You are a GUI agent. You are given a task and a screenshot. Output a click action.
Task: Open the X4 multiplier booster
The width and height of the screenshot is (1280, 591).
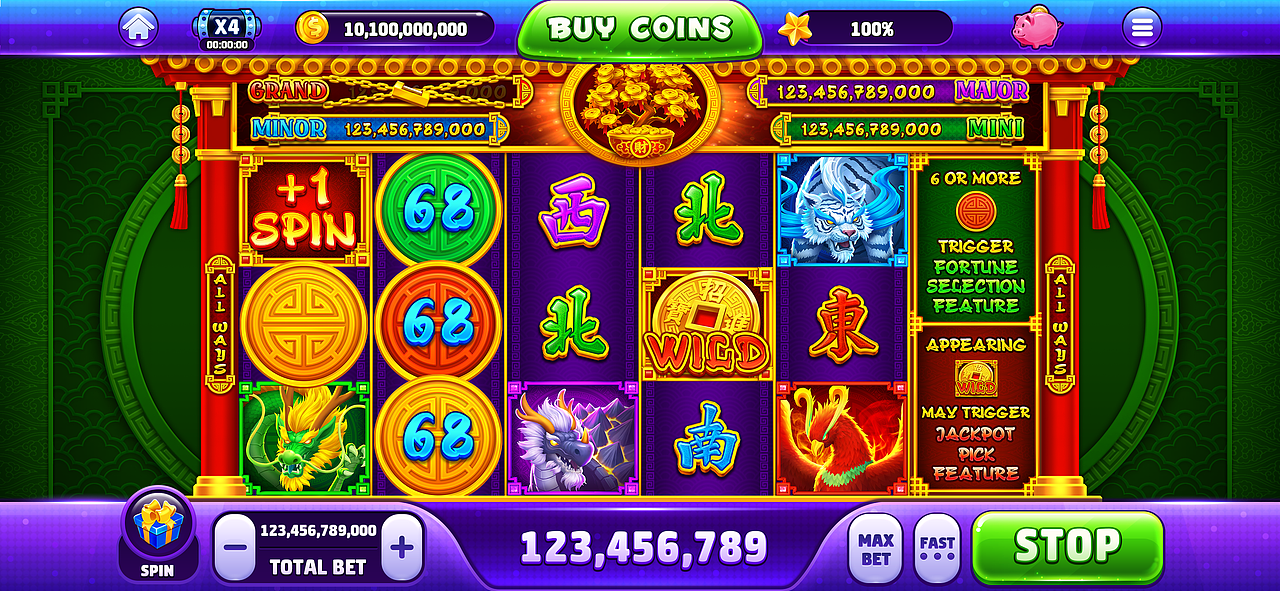tap(227, 29)
